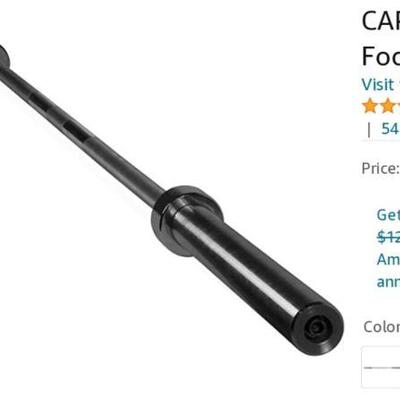Click the second orange rating star
This screenshot has width=400, height=400.
(386, 107)
